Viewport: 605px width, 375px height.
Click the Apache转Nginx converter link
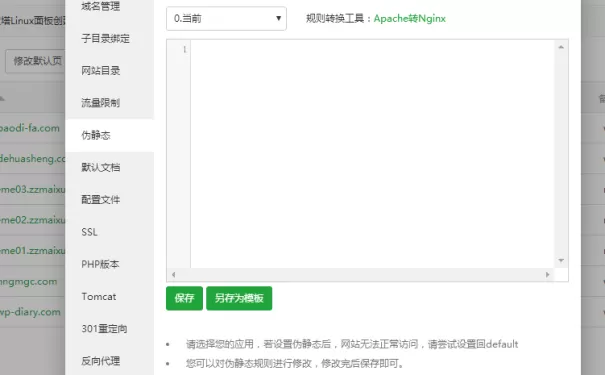[x=409, y=18]
